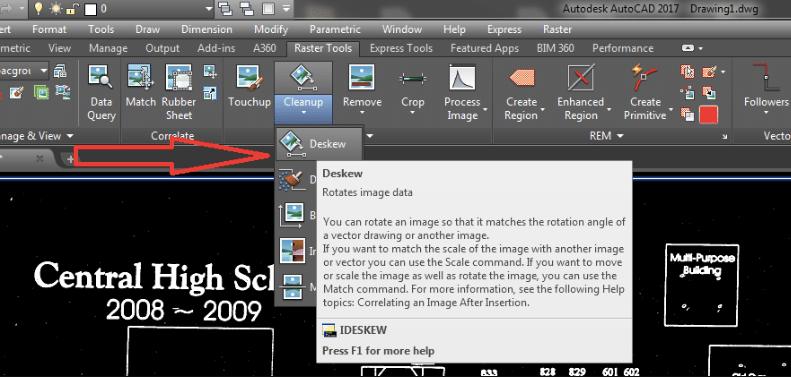Open the Dimension menu
This screenshot has width=791, height=377.
coord(207,29)
